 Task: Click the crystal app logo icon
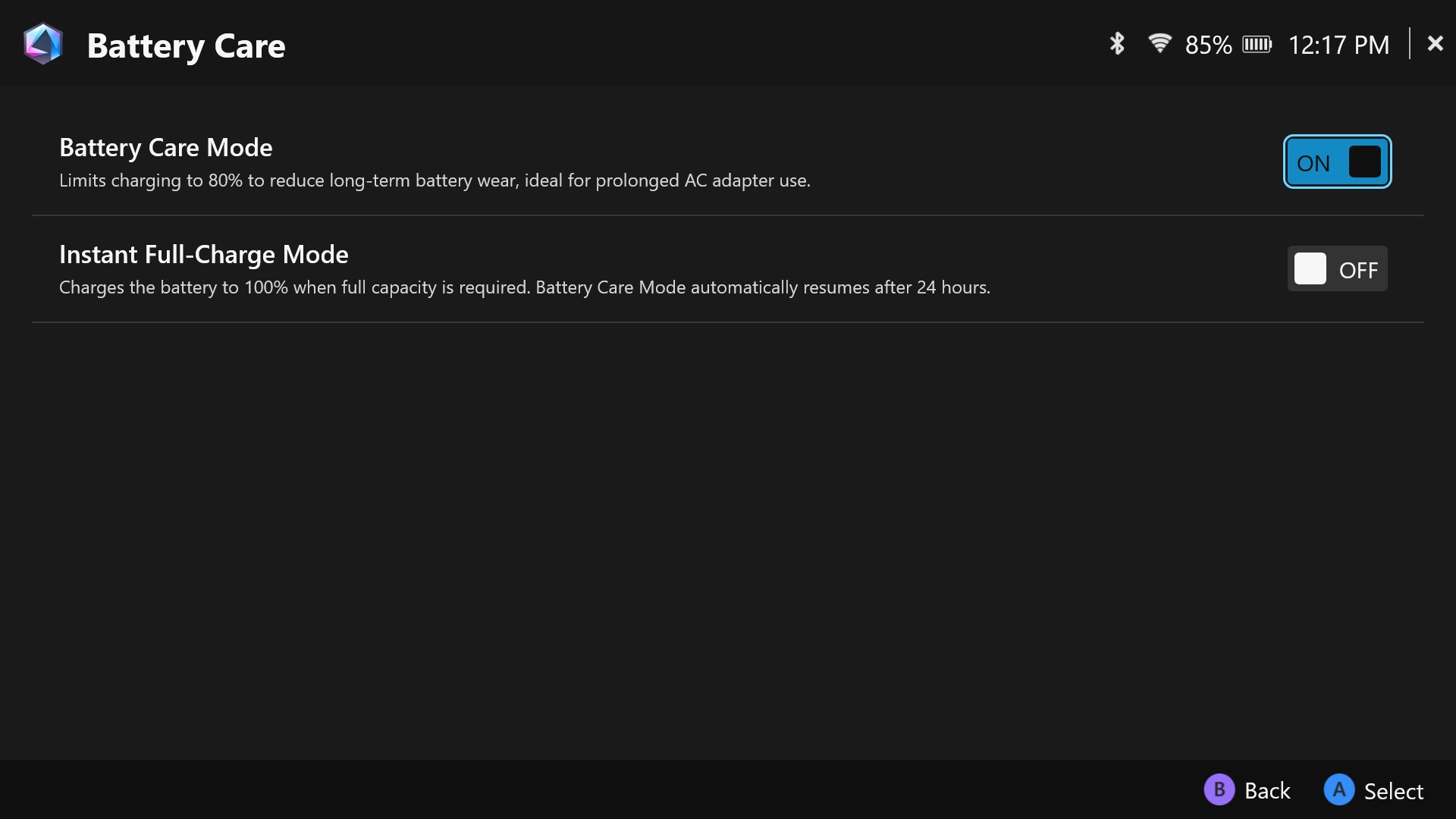coord(43,44)
